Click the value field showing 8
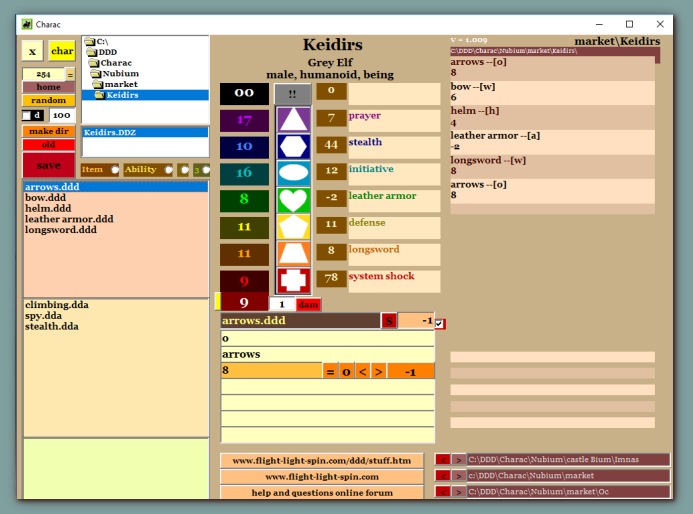Viewport: 693px width, 514px height. 270,371
